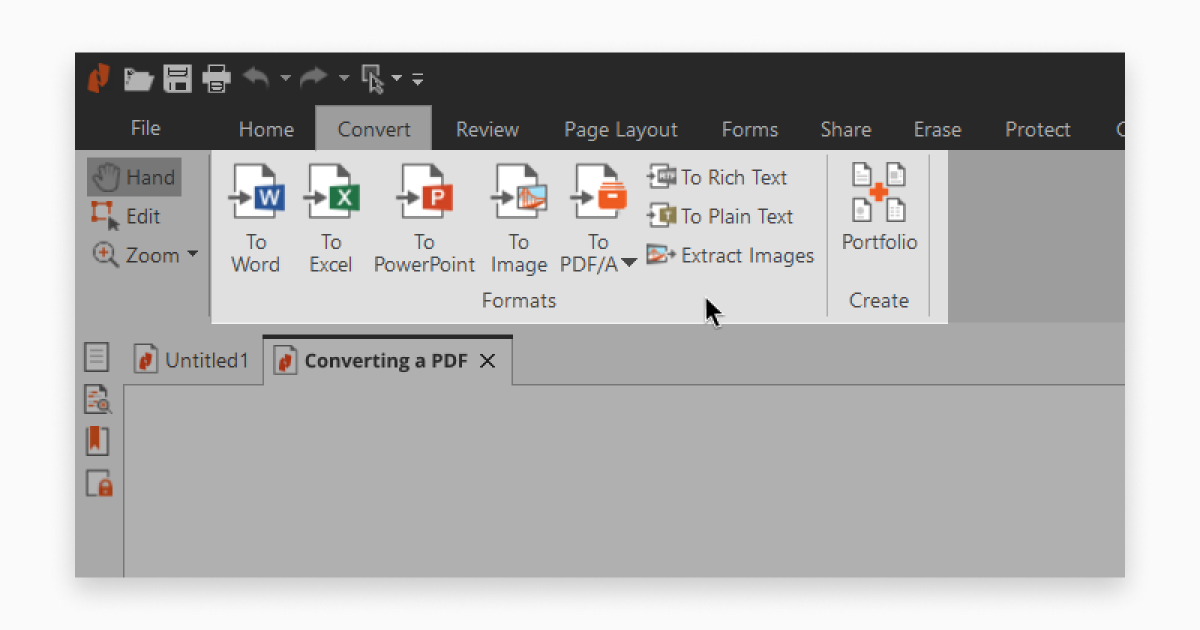This screenshot has width=1200, height=630.
Task: Create a PDF Portfolio
Action: (x=878, y=210)
